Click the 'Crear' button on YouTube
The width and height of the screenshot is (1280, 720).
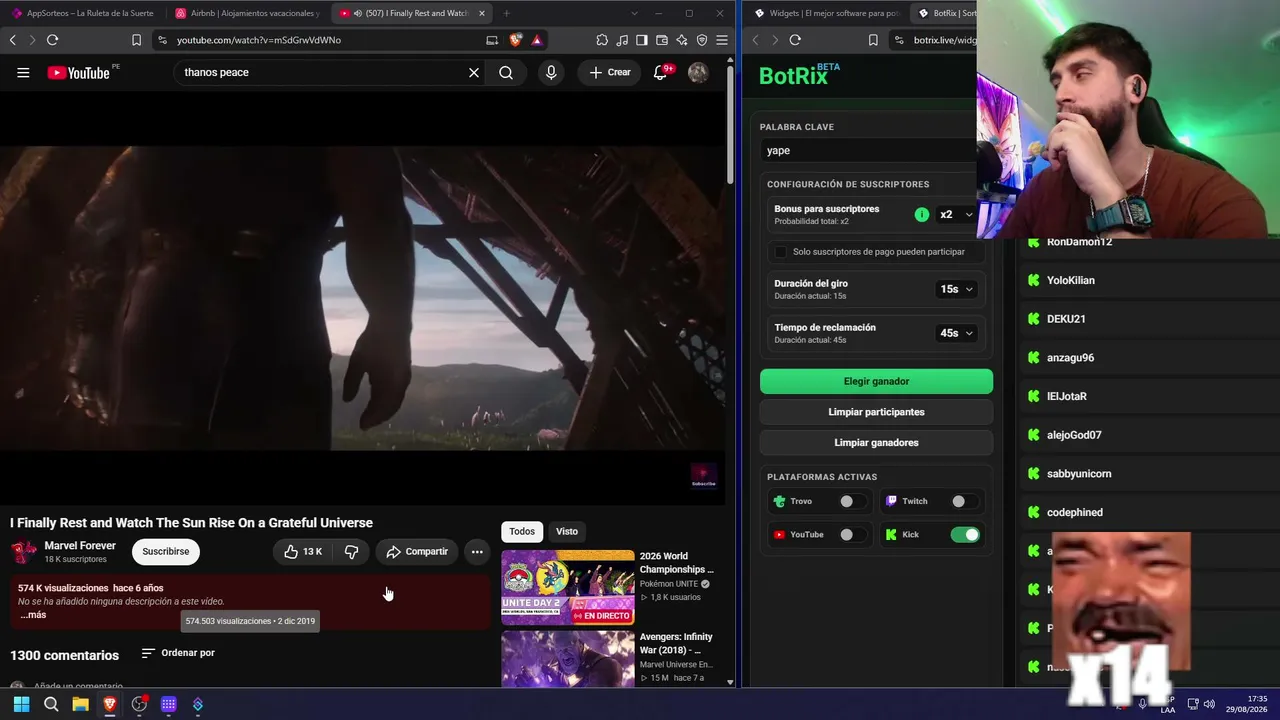610,72
